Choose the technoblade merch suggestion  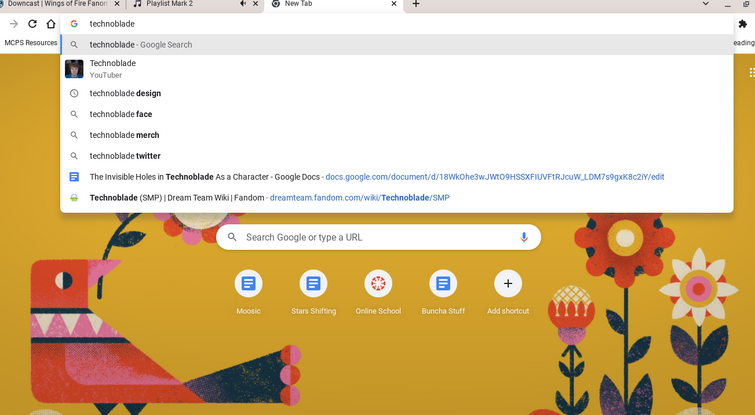point(397,135)
